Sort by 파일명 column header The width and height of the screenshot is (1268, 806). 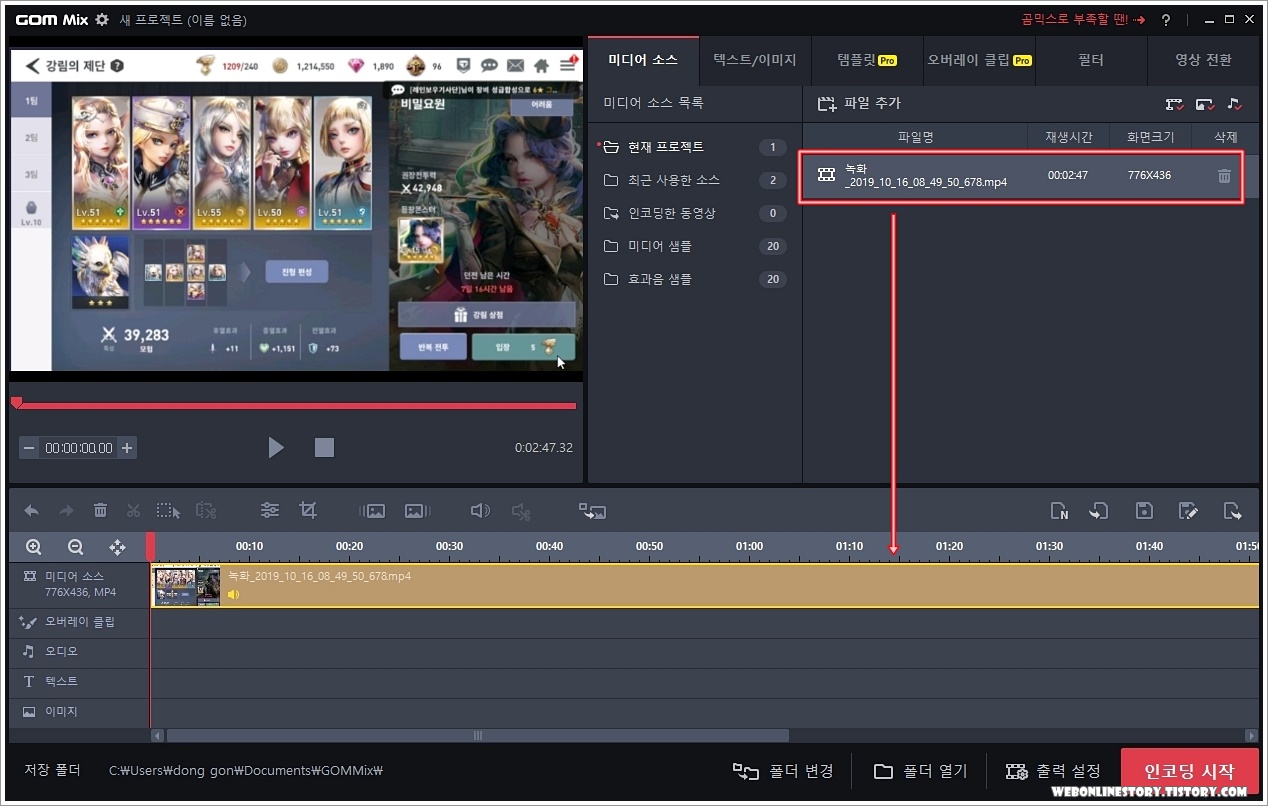tap(915, 137)
